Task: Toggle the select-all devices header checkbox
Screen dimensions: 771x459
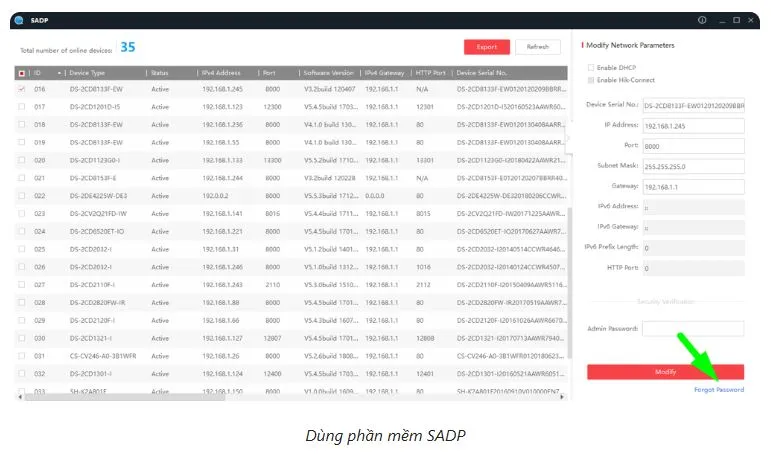Action: click(22, 73)
